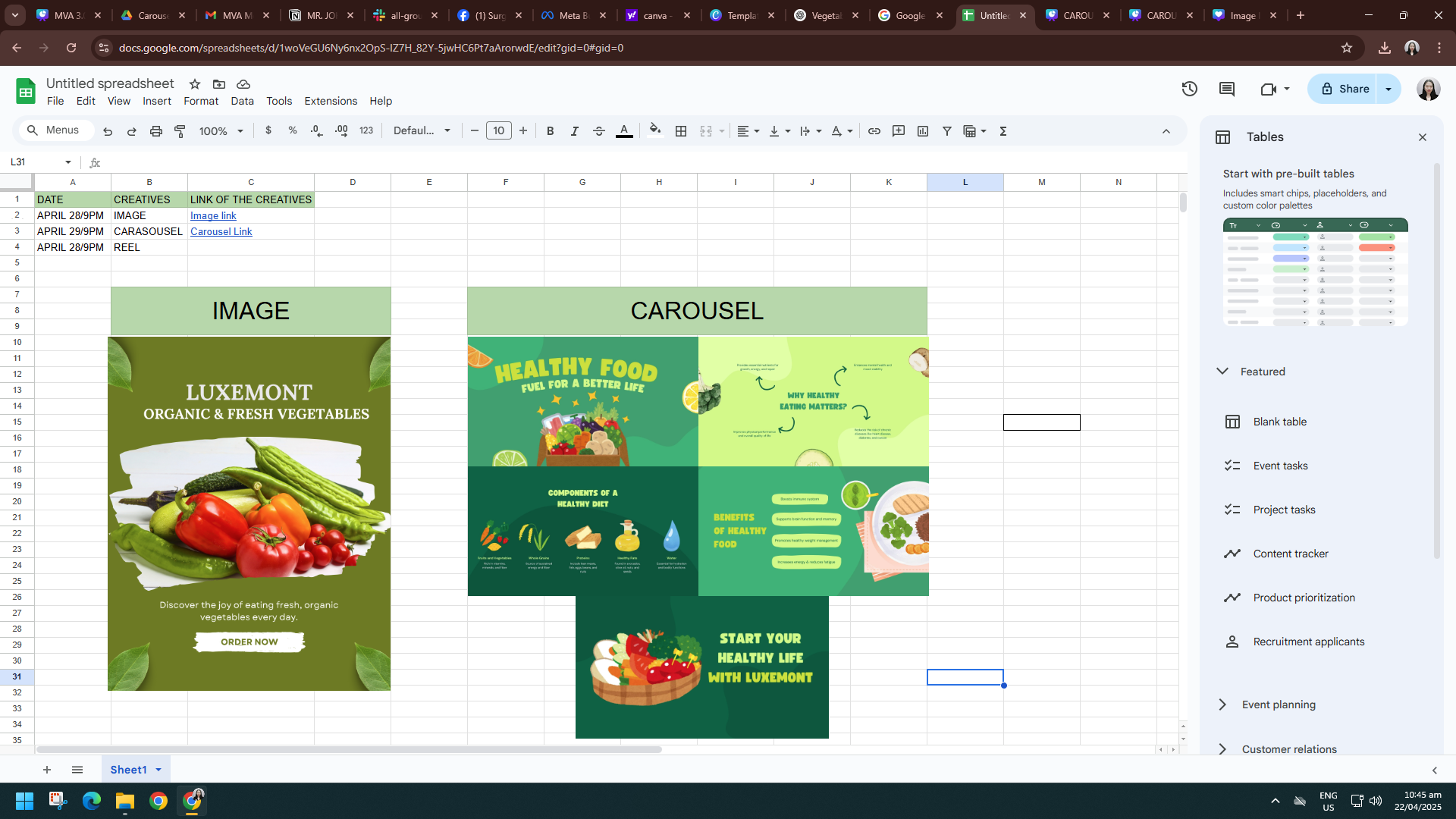The width and height of the screenshot is (1456, 819).
Task: Open the Extensions menu
Action: coord(331,101)
